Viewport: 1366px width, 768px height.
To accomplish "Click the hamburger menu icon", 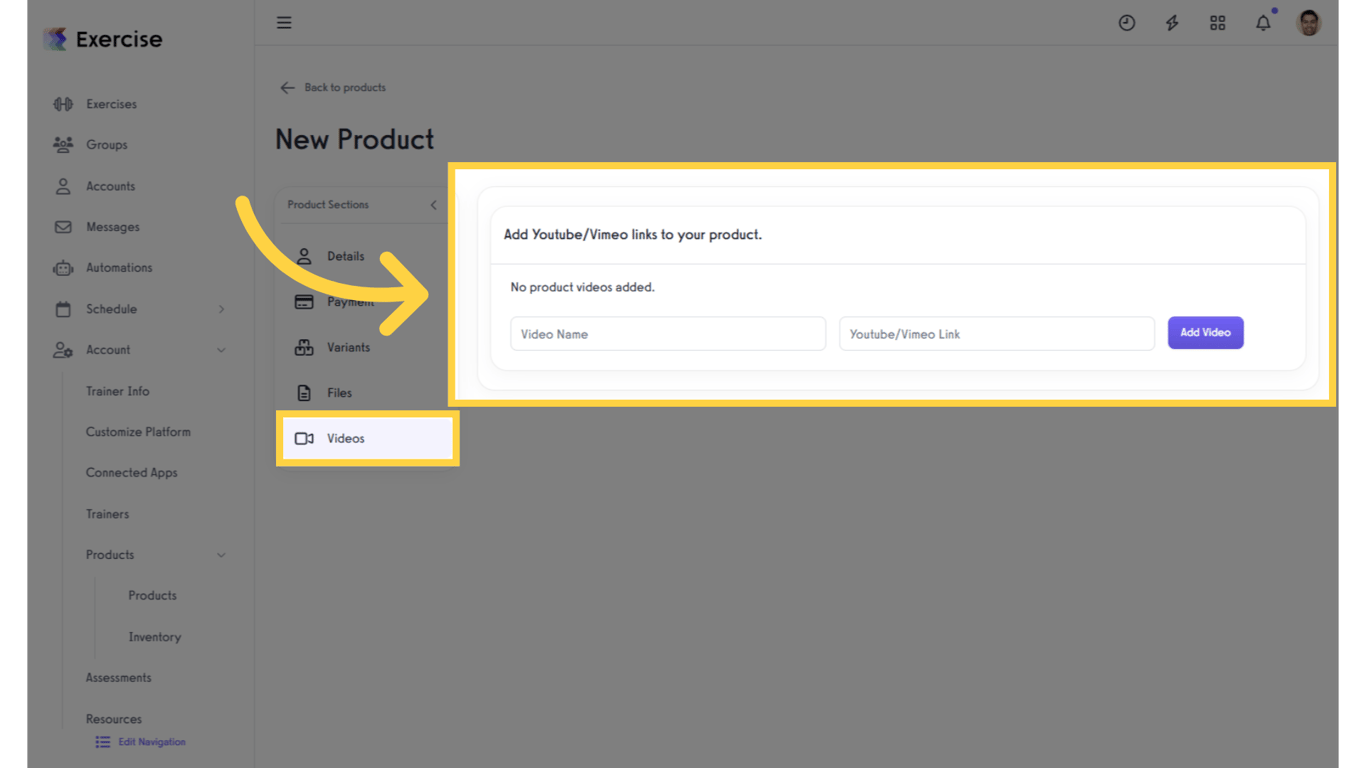I will click(x=284, y=23).
